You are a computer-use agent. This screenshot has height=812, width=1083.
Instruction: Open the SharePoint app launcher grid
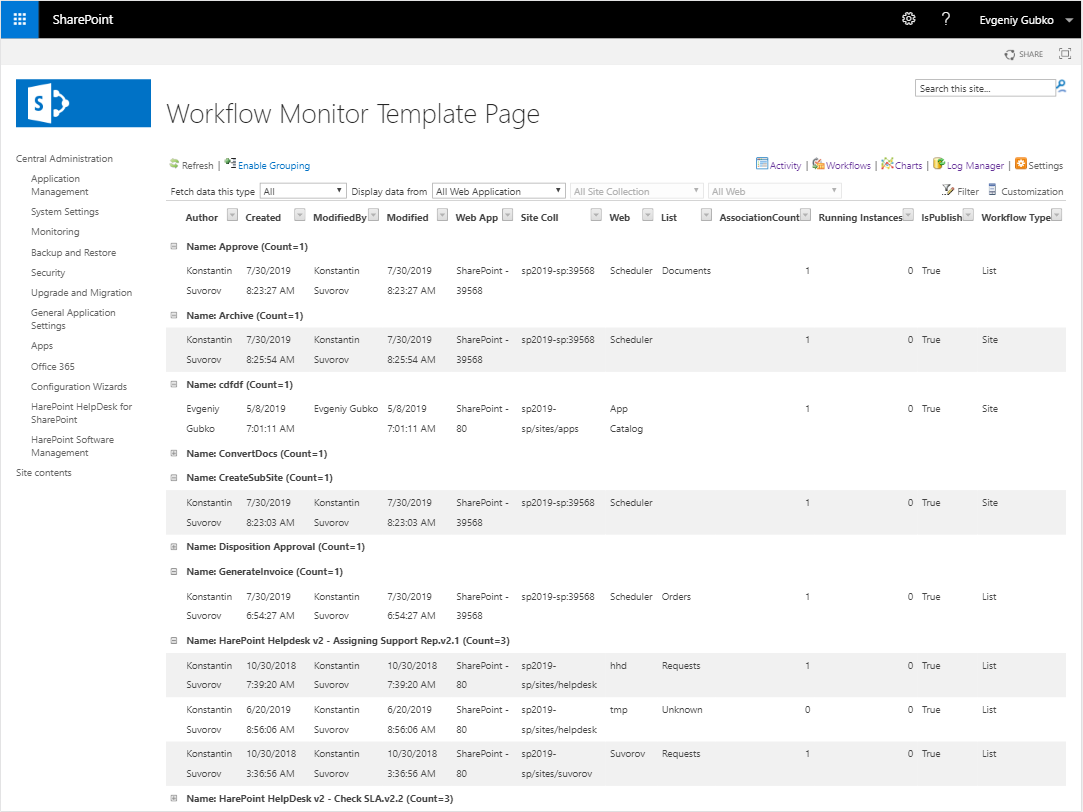click(x=19, y=19)
